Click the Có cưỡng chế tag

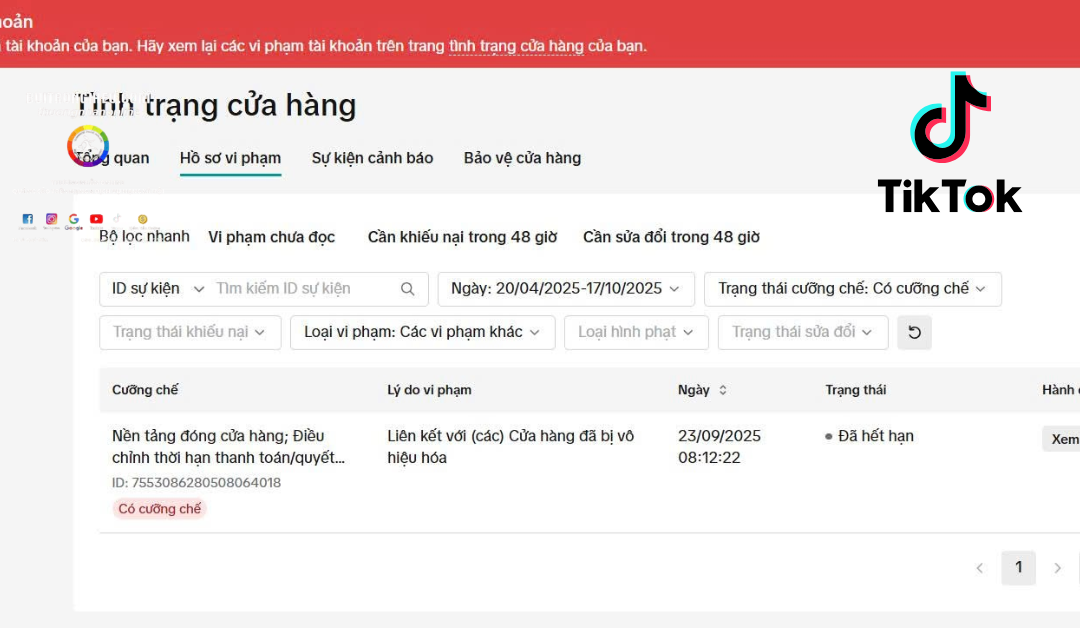pyautogui.click(x=159, y=509)
